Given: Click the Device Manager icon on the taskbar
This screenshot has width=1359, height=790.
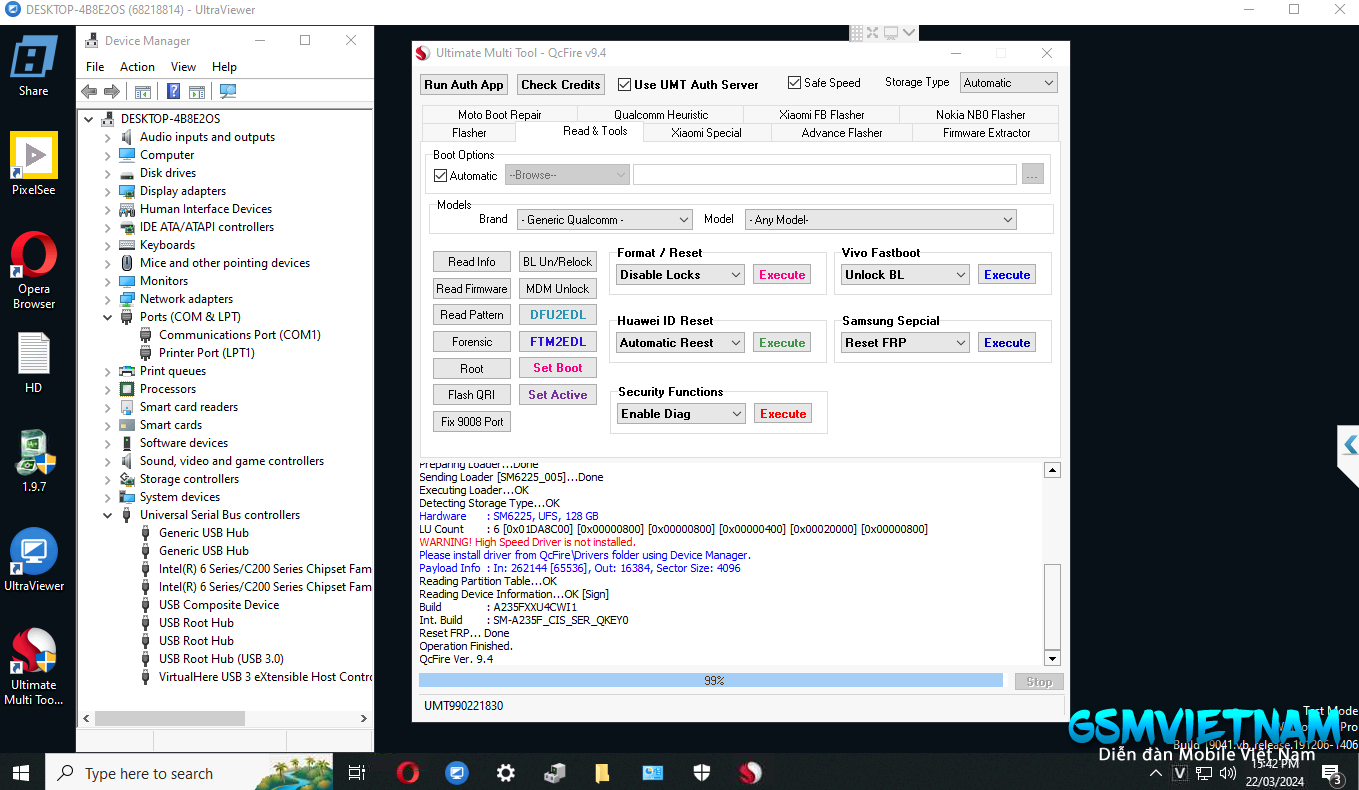Looking at the screenshot, I should click(x=555, y=772).
